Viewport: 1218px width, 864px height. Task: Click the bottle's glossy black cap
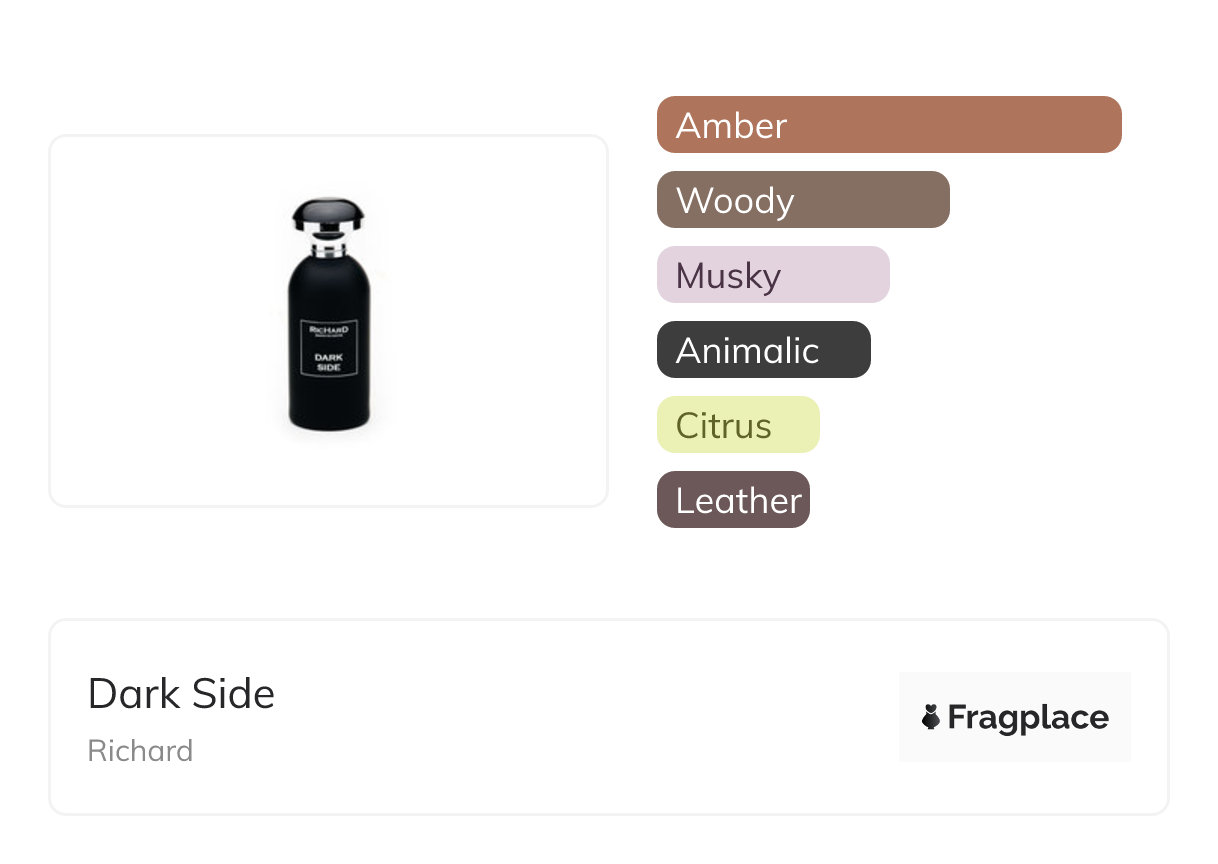click(328, 213)
